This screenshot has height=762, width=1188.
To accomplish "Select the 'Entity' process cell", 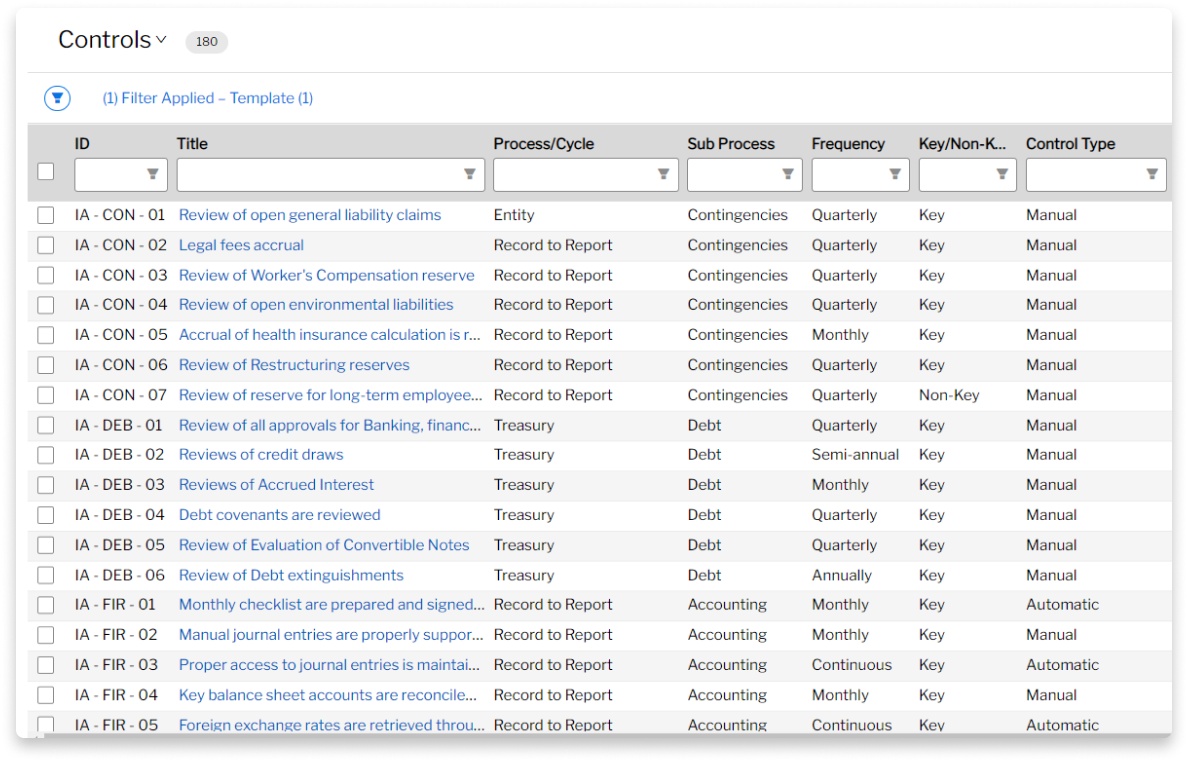I will (x=514, y=215).
